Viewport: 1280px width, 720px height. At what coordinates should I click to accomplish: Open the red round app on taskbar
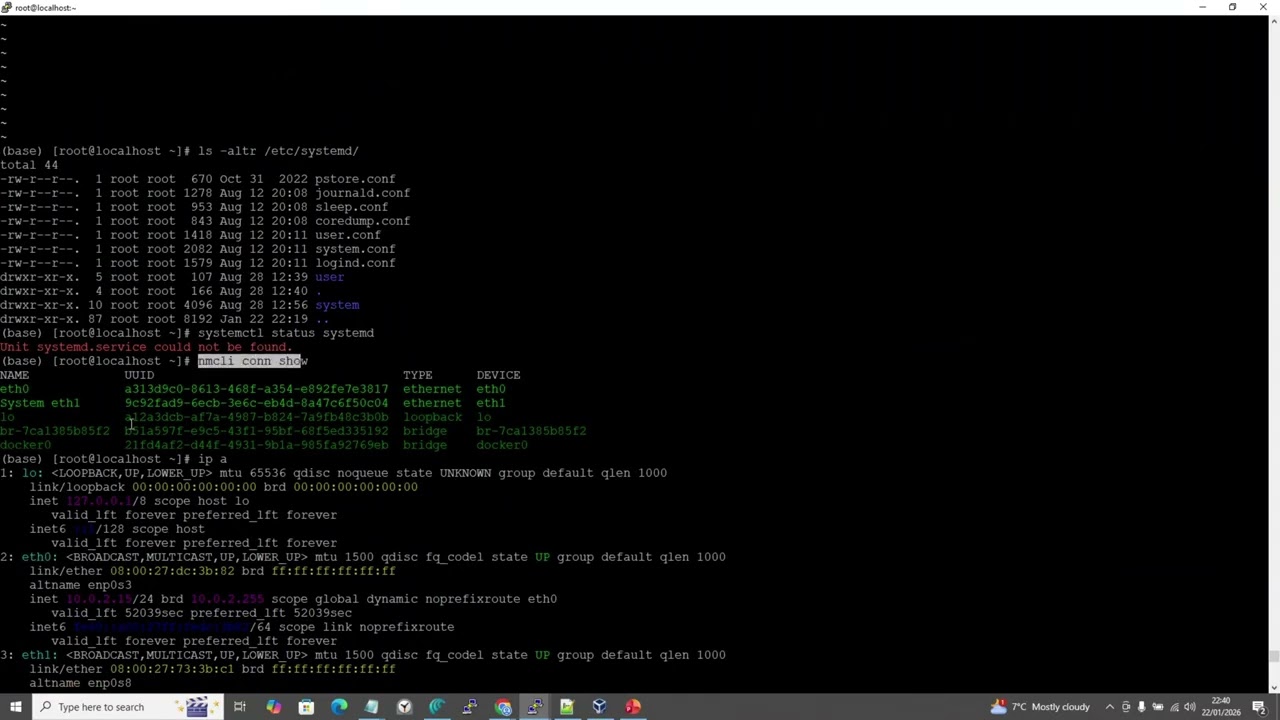coord(632,707)
